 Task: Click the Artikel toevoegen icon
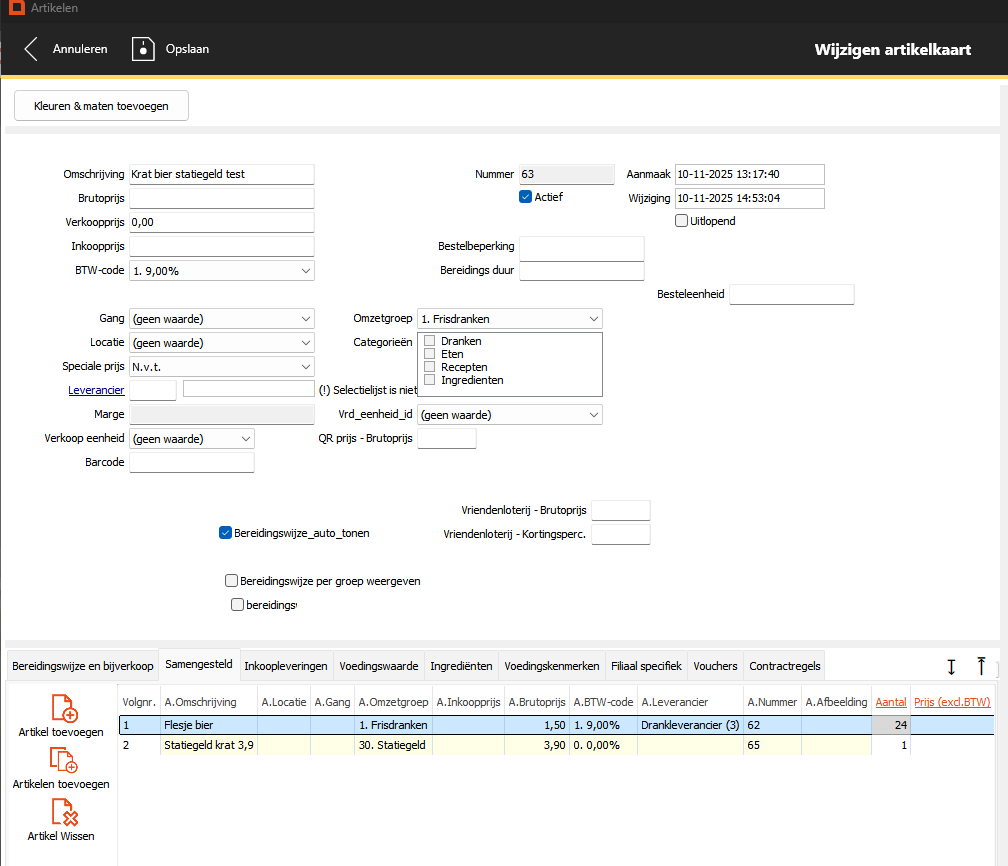(x=63, y=709)
